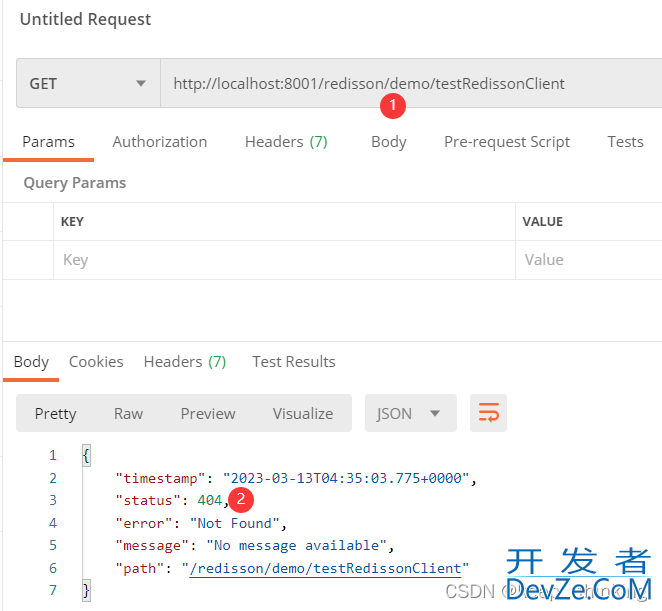
Task: Click the KEY column header
Action: pos(72,222)
